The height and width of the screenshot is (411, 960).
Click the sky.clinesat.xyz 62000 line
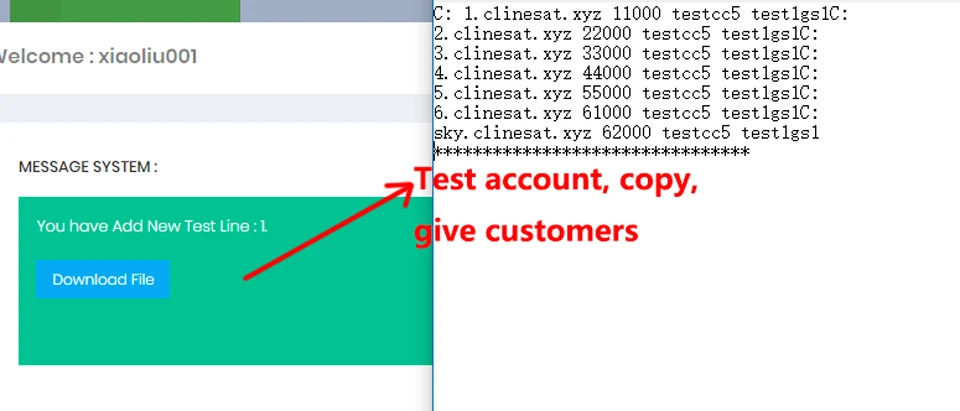[x=626, y=132]
